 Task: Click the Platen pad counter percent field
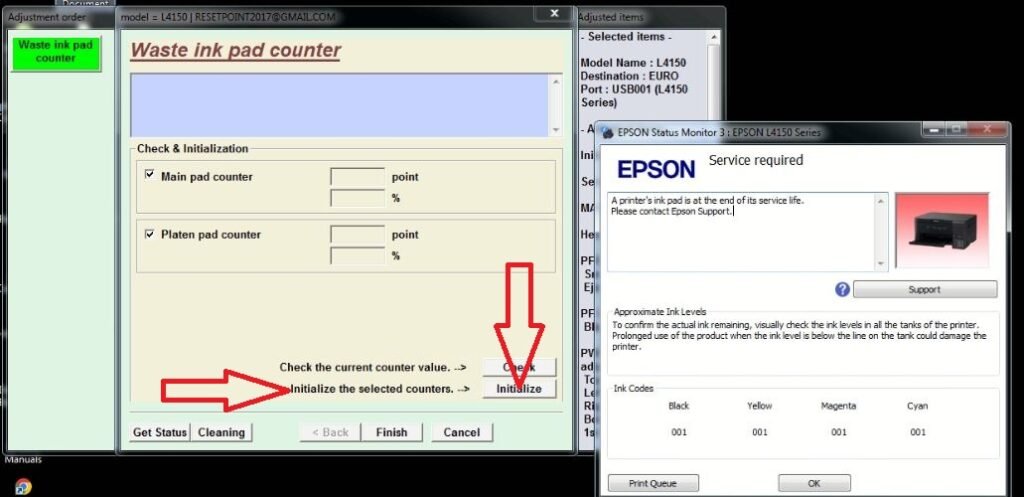click(x=357, y=255)
